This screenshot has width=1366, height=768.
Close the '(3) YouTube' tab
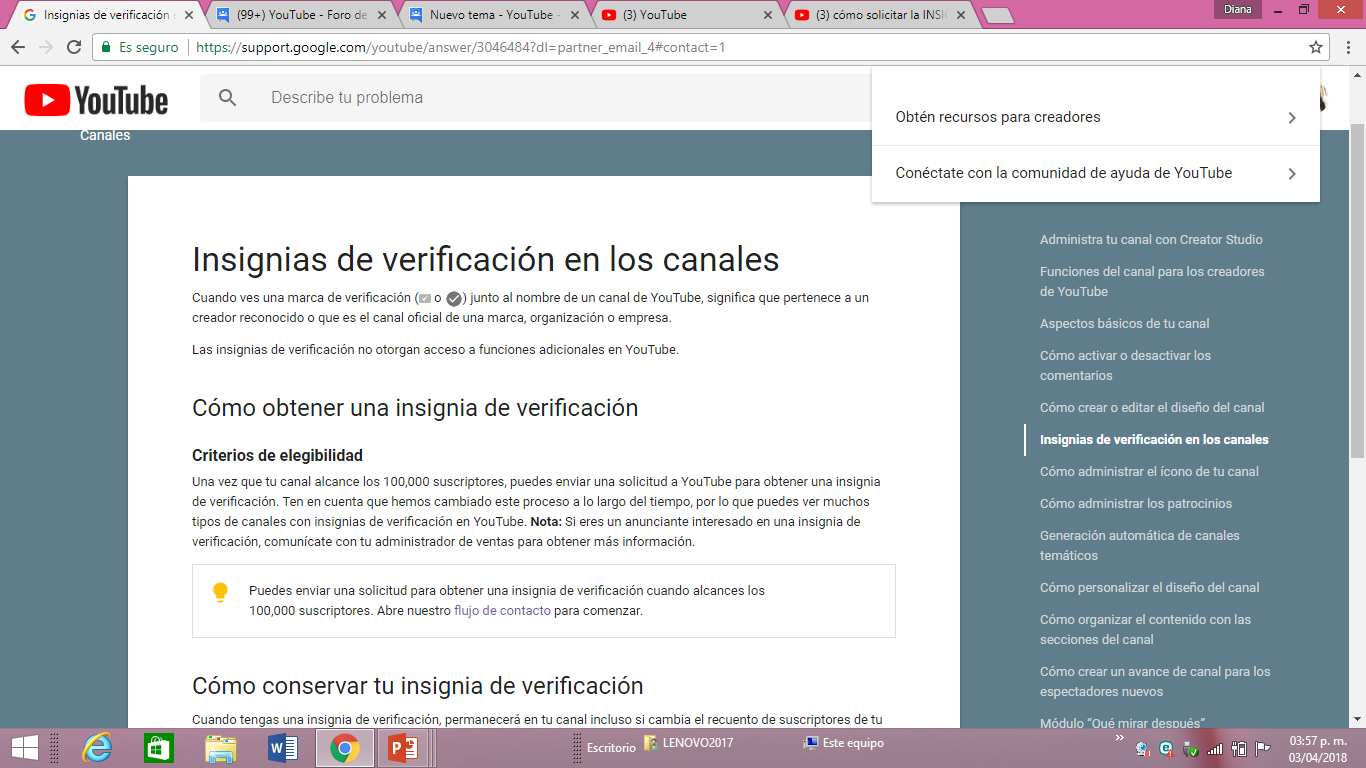[768, 15]
